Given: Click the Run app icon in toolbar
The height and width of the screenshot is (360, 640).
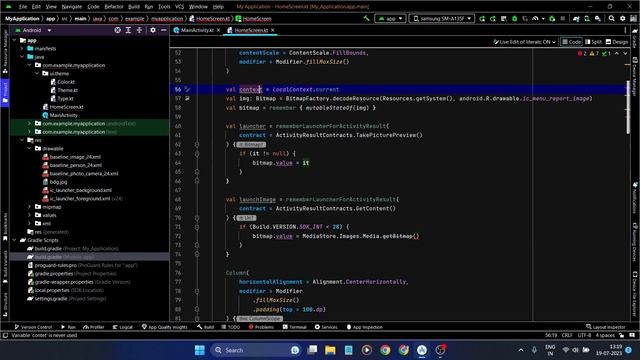Looking at the screenshot, I should pyautogui.click(x=482, y=18).
